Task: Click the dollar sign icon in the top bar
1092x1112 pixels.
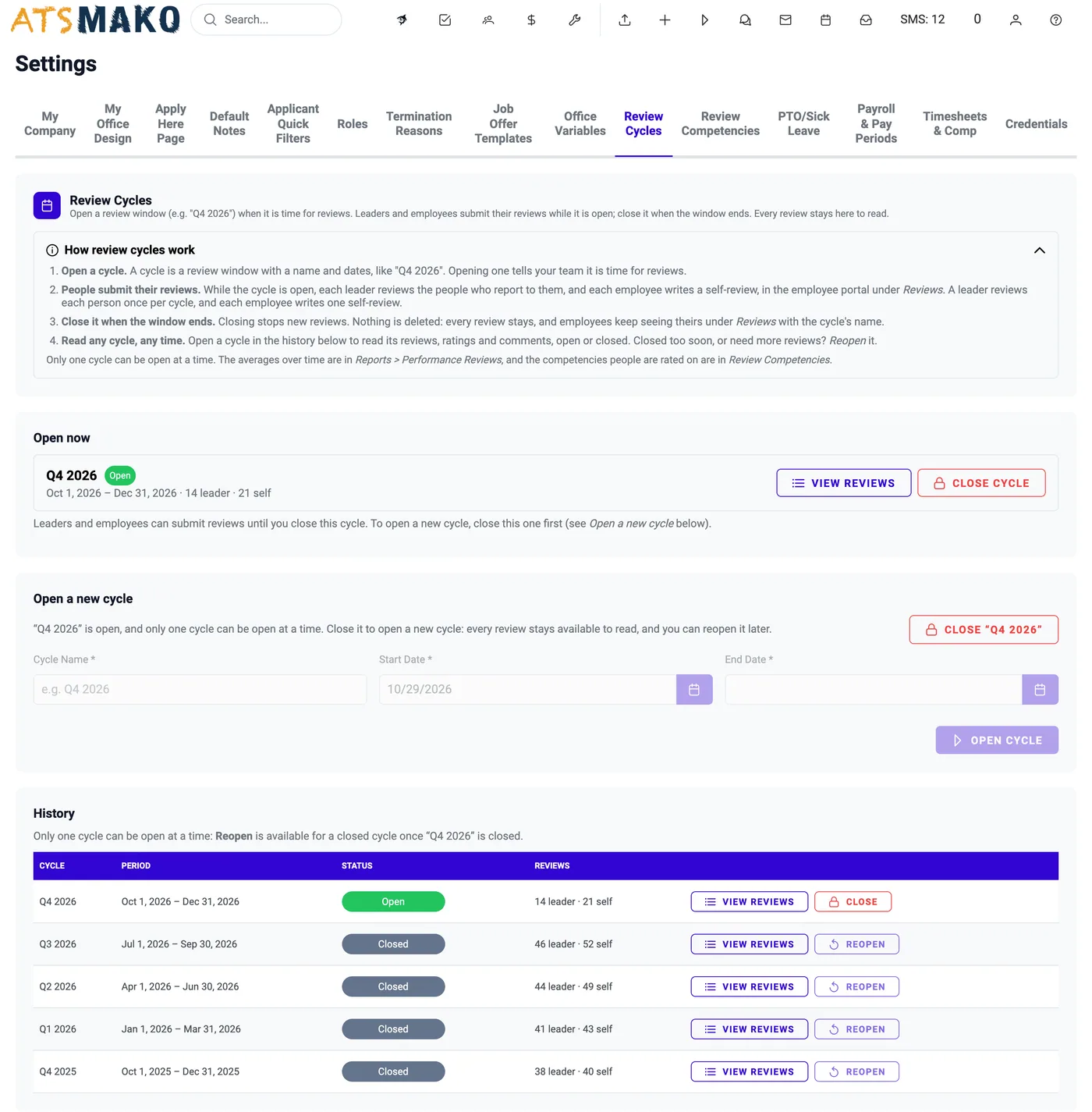Action: 531,20
